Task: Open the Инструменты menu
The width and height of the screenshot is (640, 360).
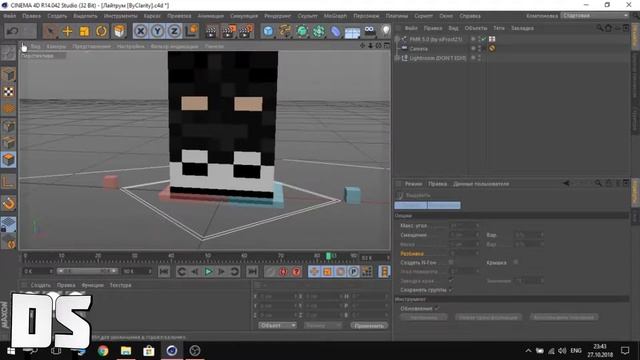Action: (120, 16)
